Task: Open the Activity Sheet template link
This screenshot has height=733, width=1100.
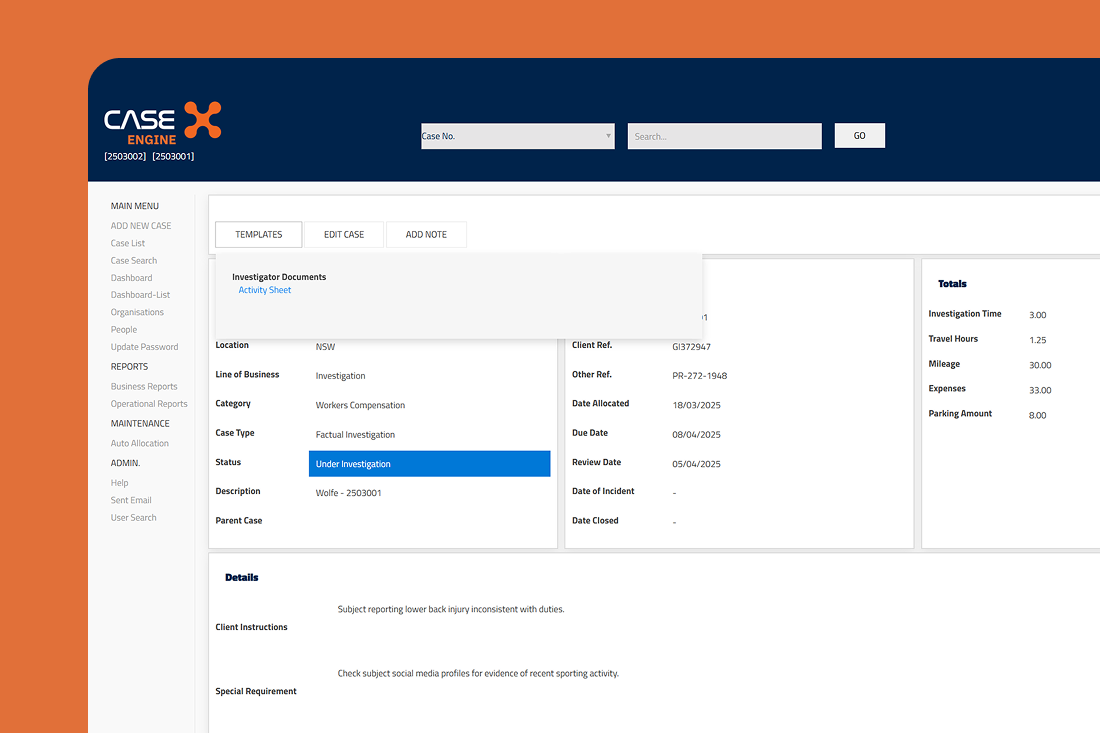Action: coord(264,290)
